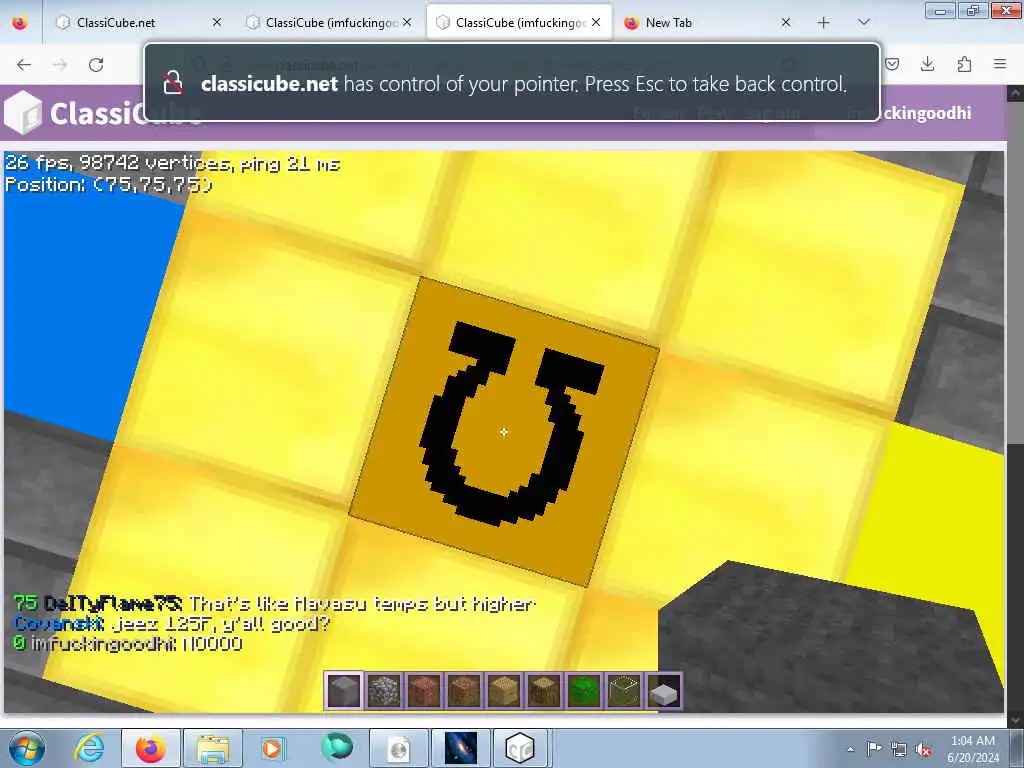The width and height of the screenshot is (1024, 768).
Task: Select the slab block in hotbar
Action: click(664, 690)
